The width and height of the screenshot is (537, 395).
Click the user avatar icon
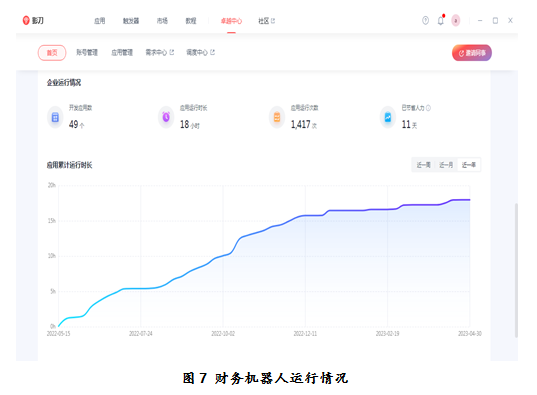tap(455, 21)
